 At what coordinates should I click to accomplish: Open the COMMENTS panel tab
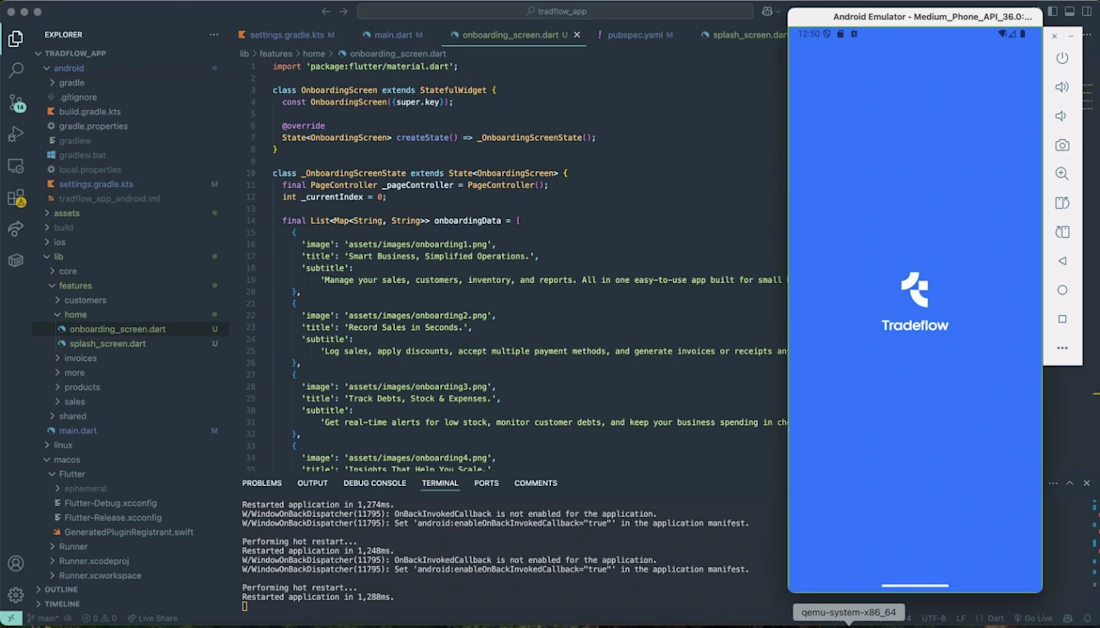coord(536,483)
